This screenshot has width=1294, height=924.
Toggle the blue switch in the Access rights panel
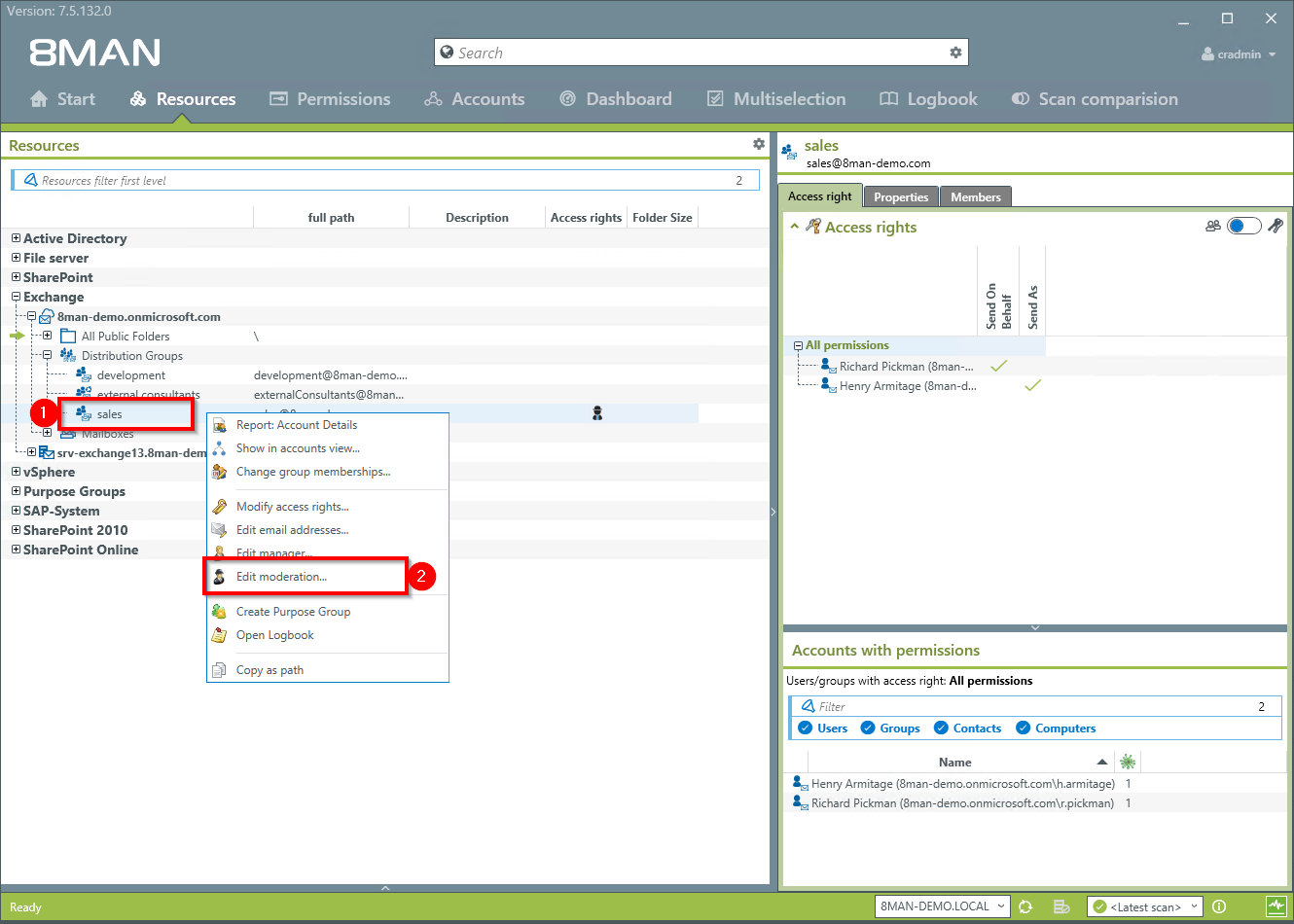coord(1243,225)
